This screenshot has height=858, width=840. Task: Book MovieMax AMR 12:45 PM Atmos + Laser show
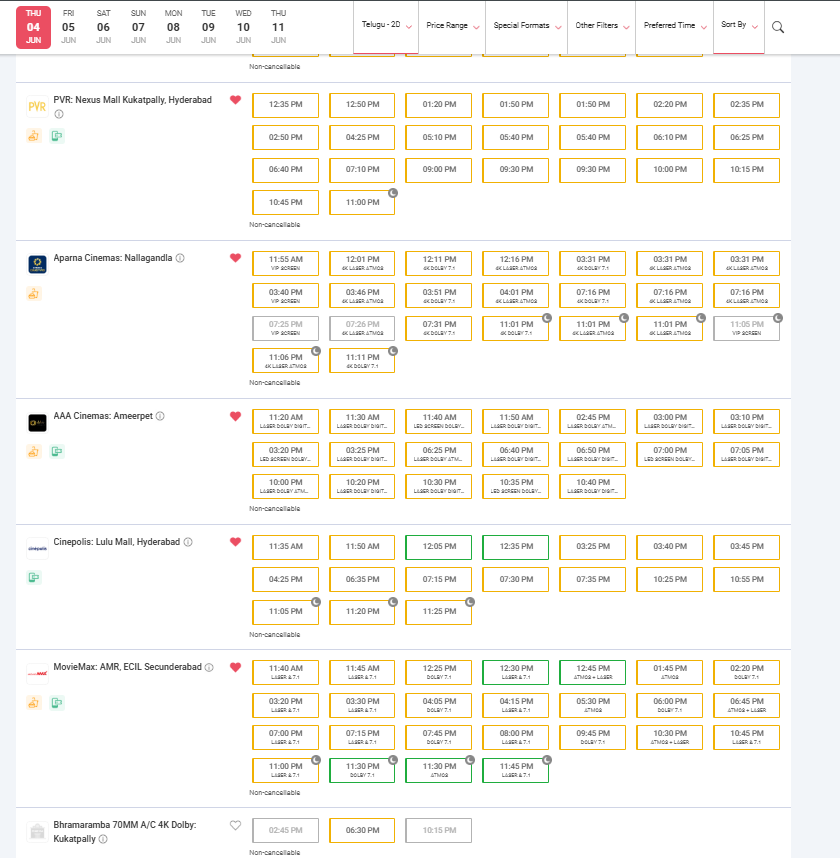coord(593,673)
